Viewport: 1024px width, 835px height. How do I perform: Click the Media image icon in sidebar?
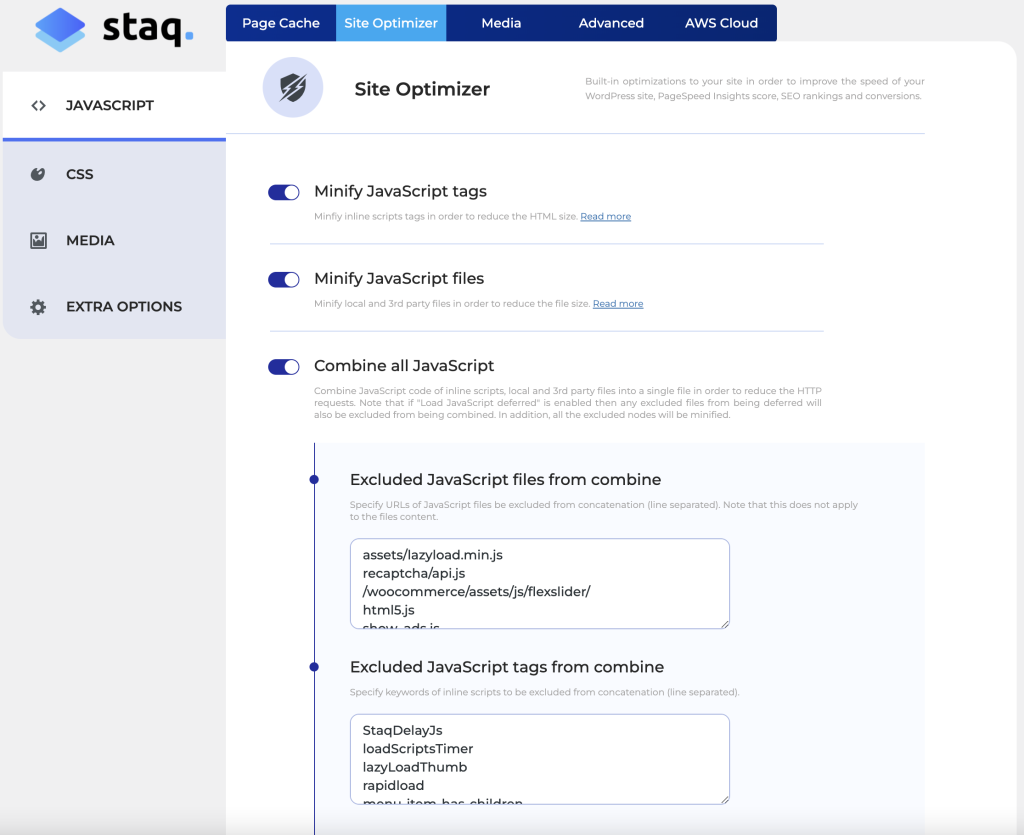pos(39,240)
